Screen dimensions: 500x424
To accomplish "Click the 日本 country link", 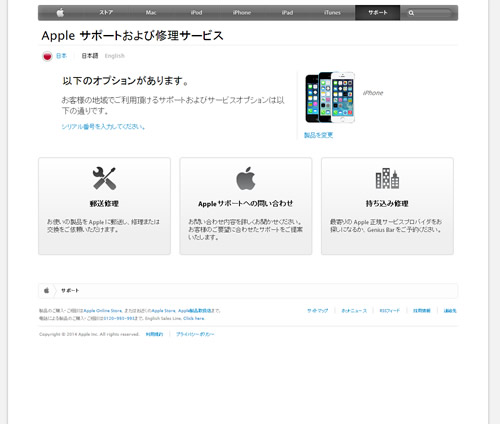I will click(x=61, y=56).
